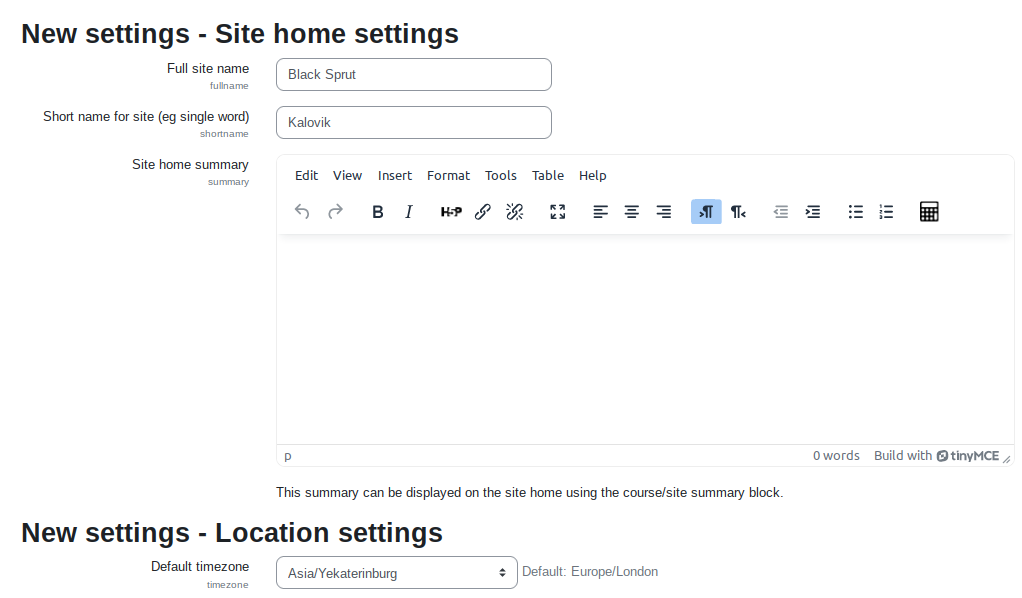Open the Default timezone dropdown
Viewport: 1022px width, 598px height.
(397, 573)
